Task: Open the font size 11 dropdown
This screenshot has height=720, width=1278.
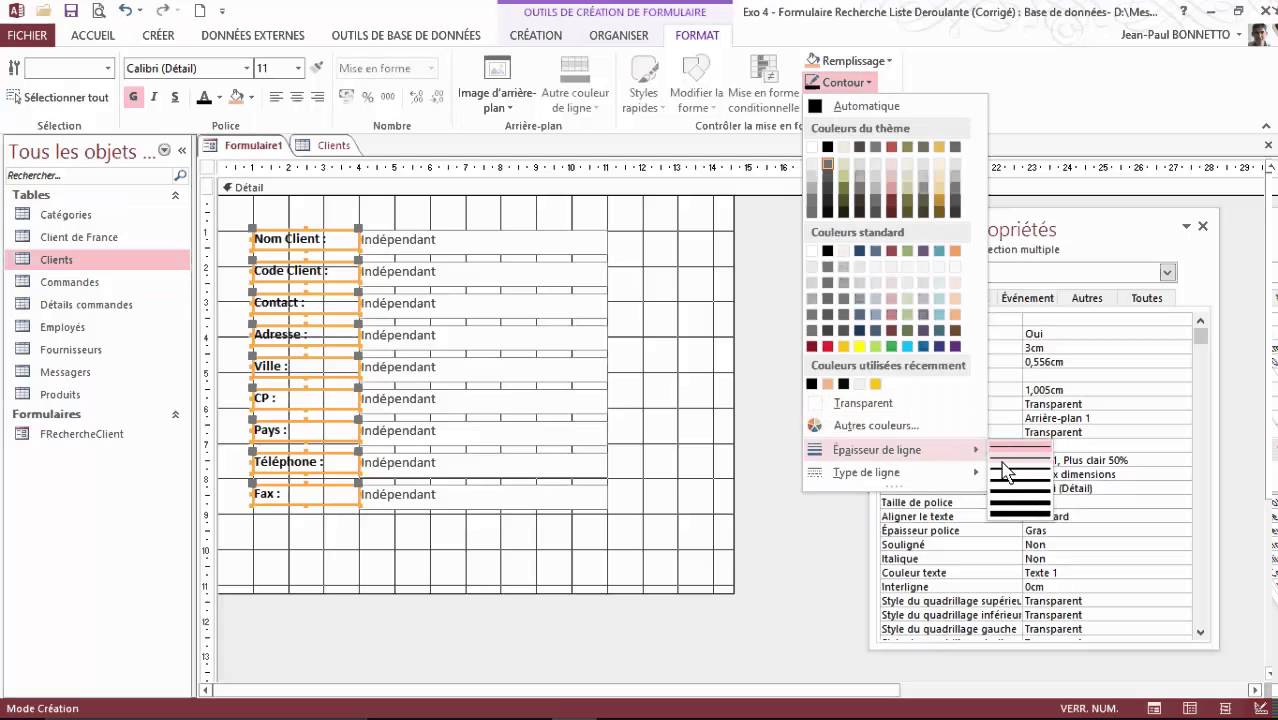Action: coord(298,68)
